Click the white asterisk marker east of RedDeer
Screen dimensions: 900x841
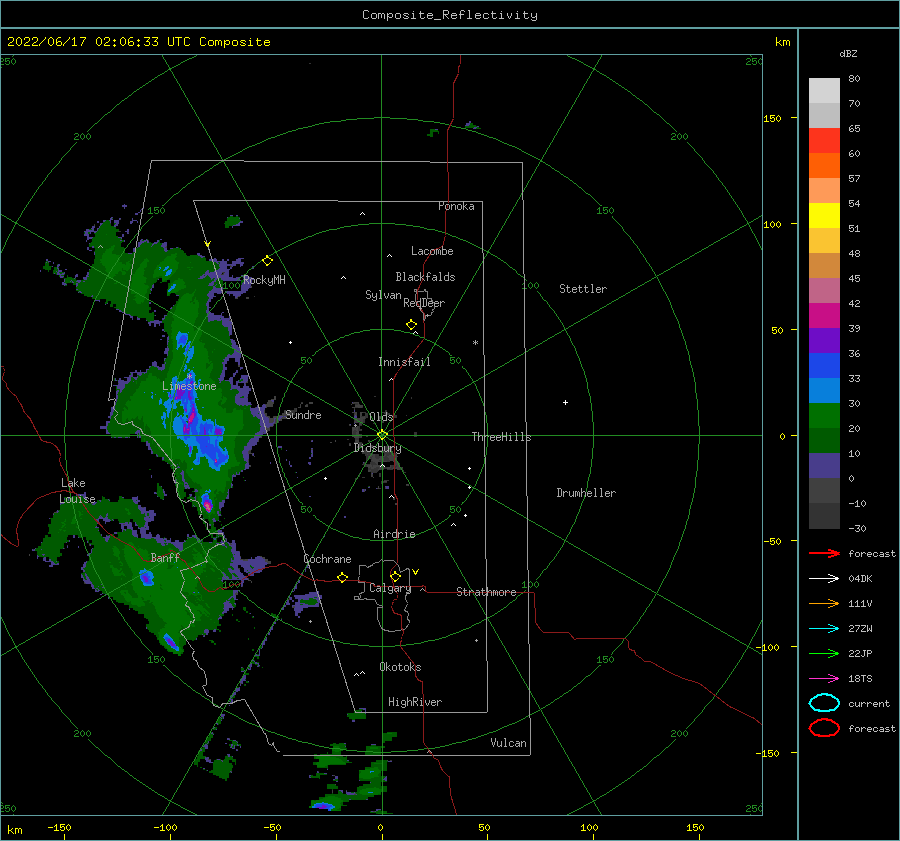[x=475, y=343]
